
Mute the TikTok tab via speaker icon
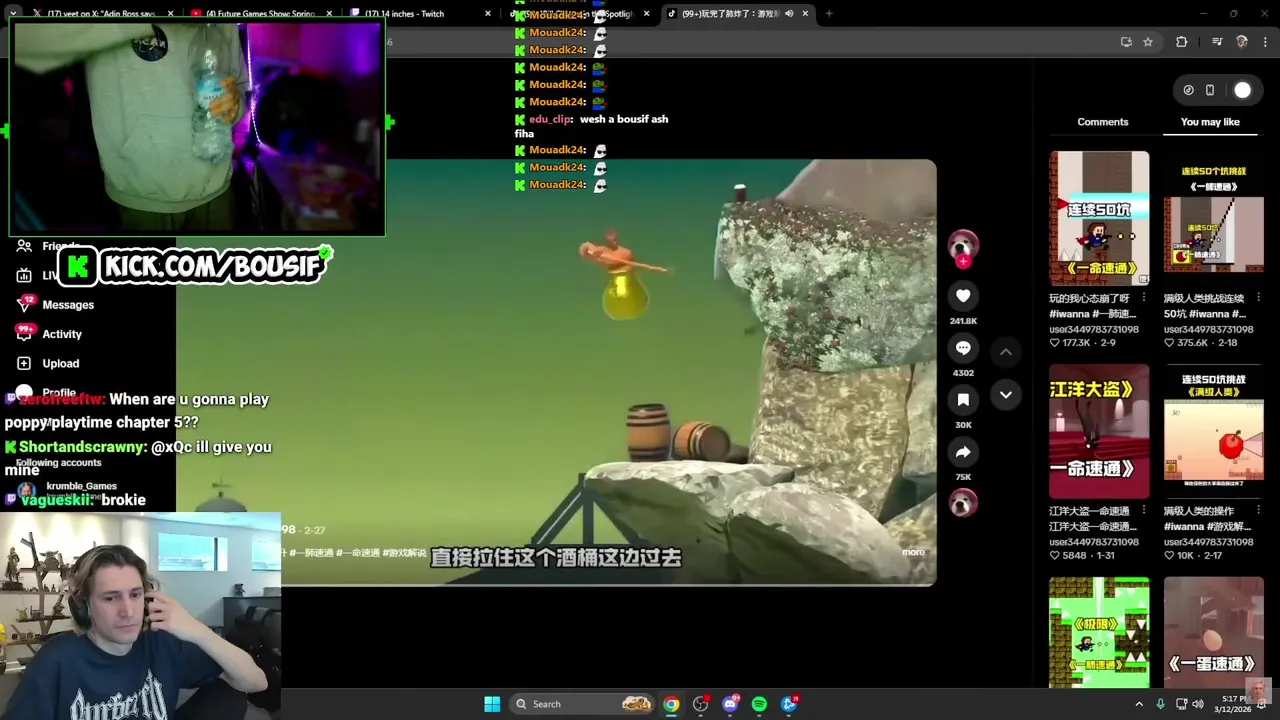[x=789, y=14]
